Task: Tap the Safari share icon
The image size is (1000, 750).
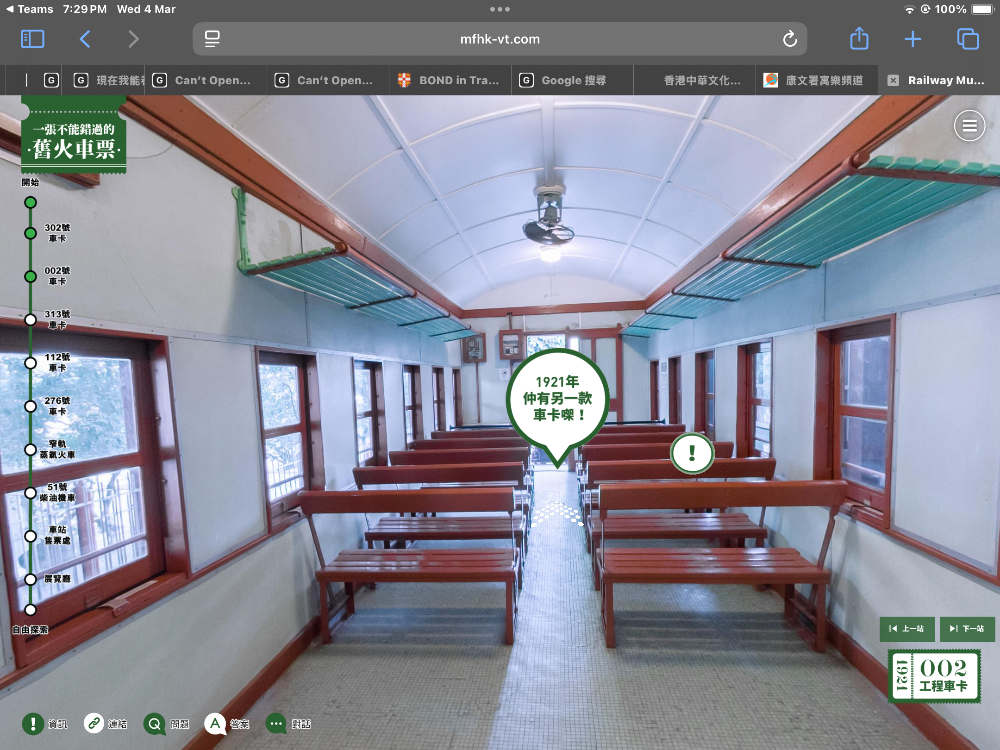Action: click(x=859, y=39)
